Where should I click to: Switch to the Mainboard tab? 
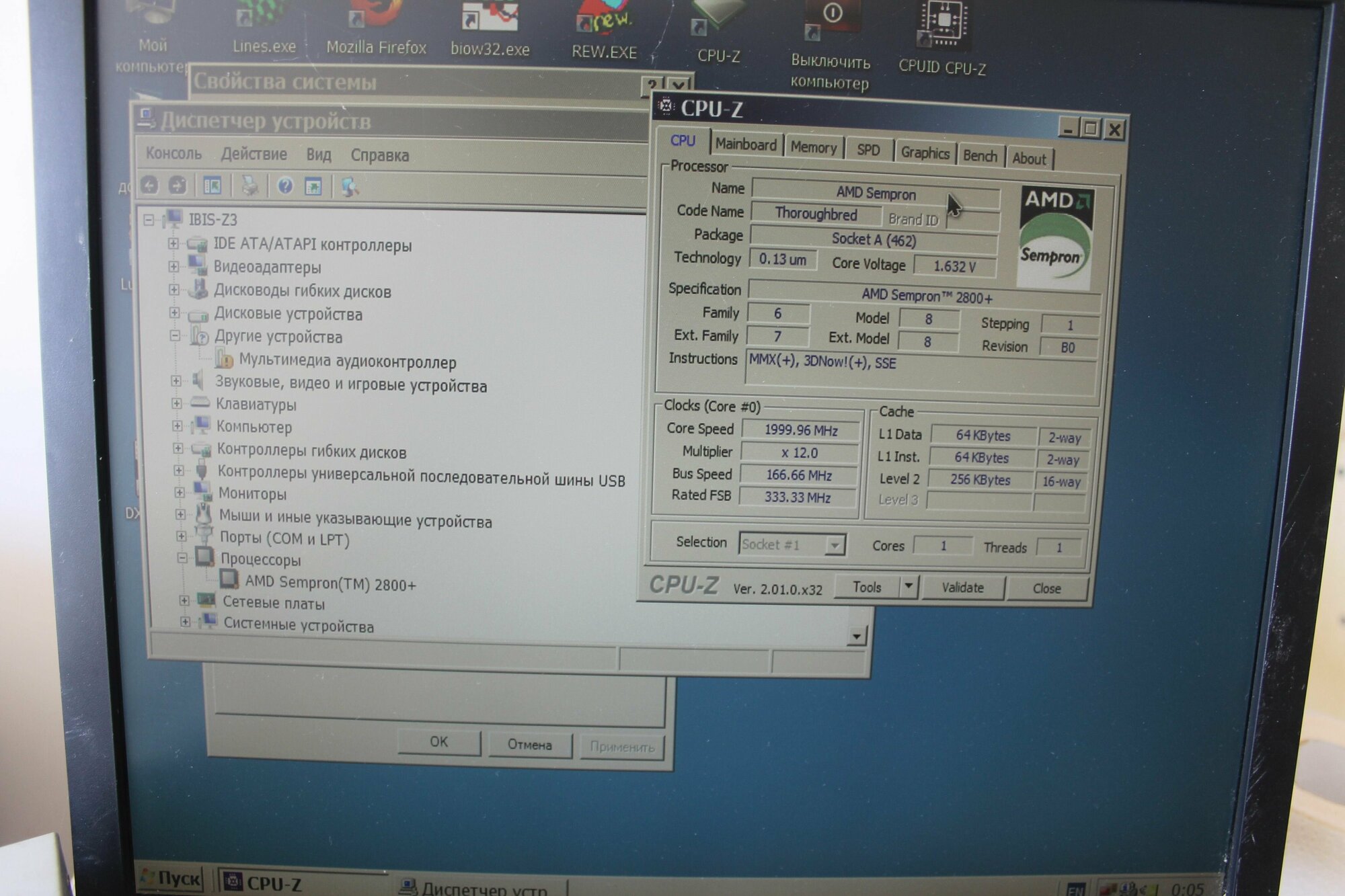745,145
